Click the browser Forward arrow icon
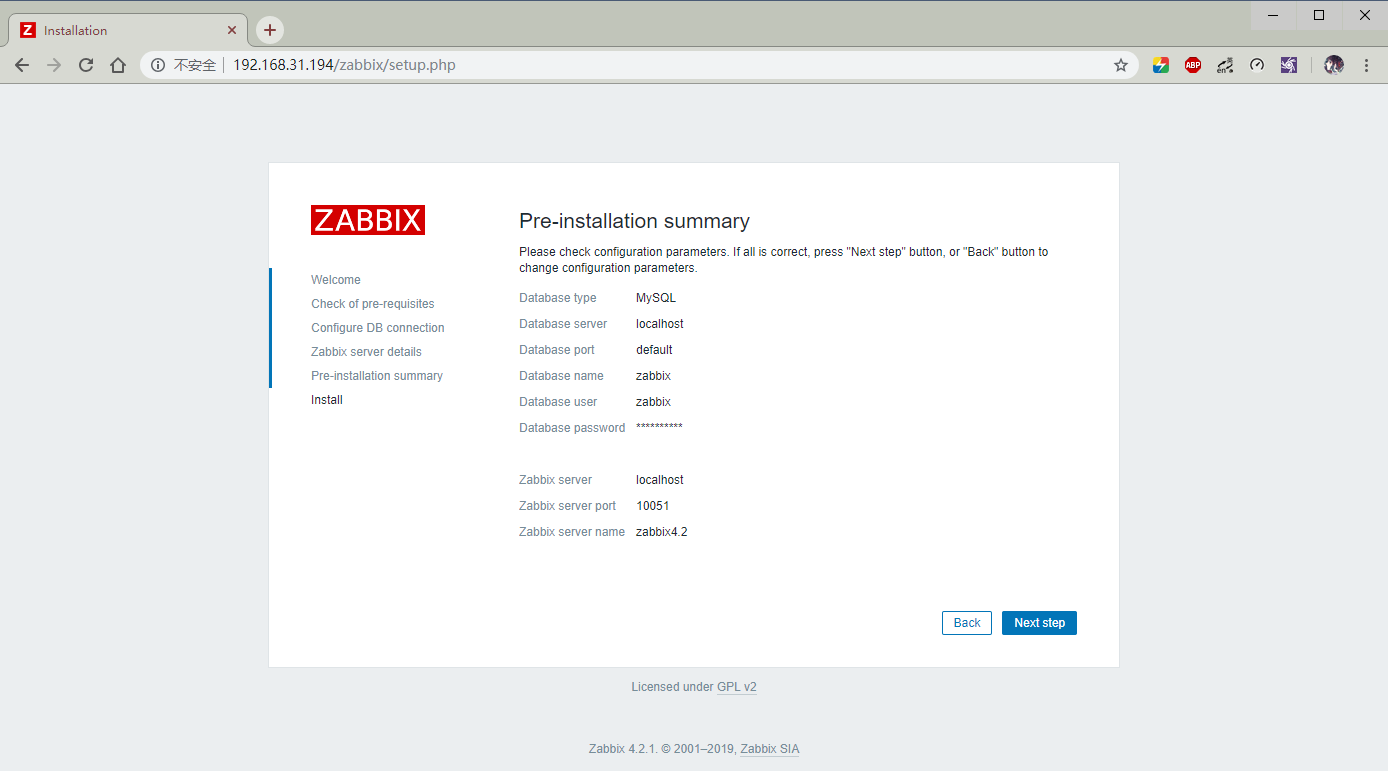Image resolution: width=1388 pixels, height=771 pixels. coord(54,65)
